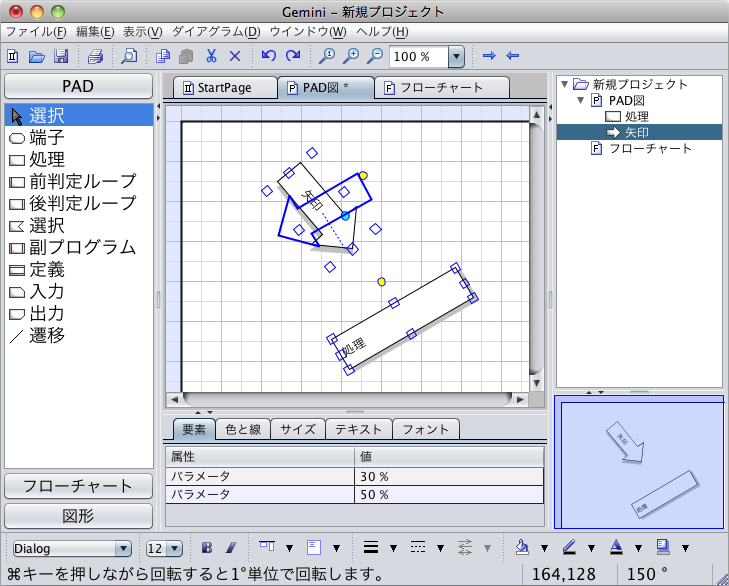
Task: Click the 30 % parameter value cell
Action: point(449,476)
